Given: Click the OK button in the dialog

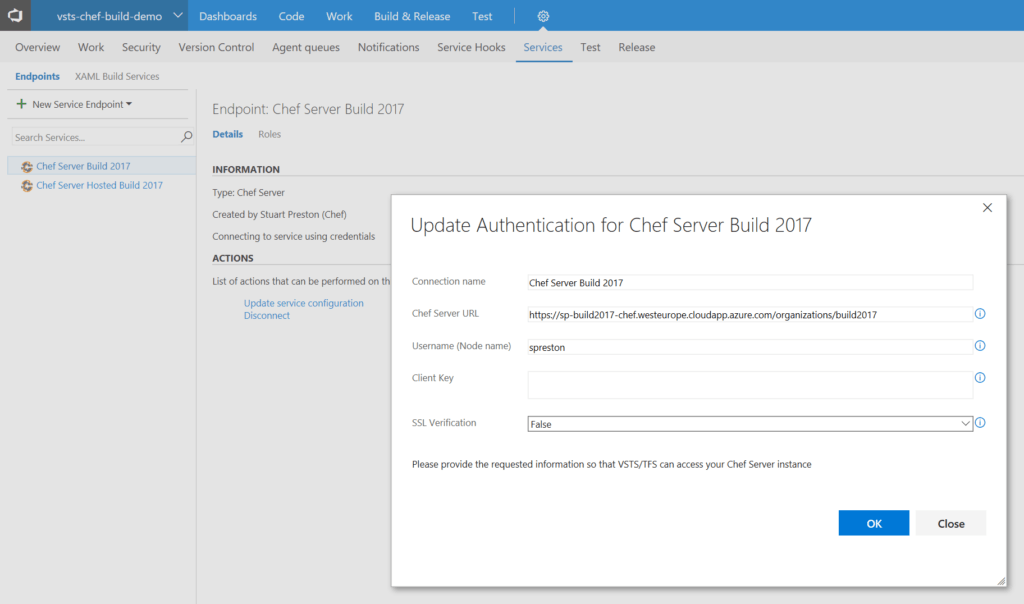Looking at the screenshot, I should [873, 522].
